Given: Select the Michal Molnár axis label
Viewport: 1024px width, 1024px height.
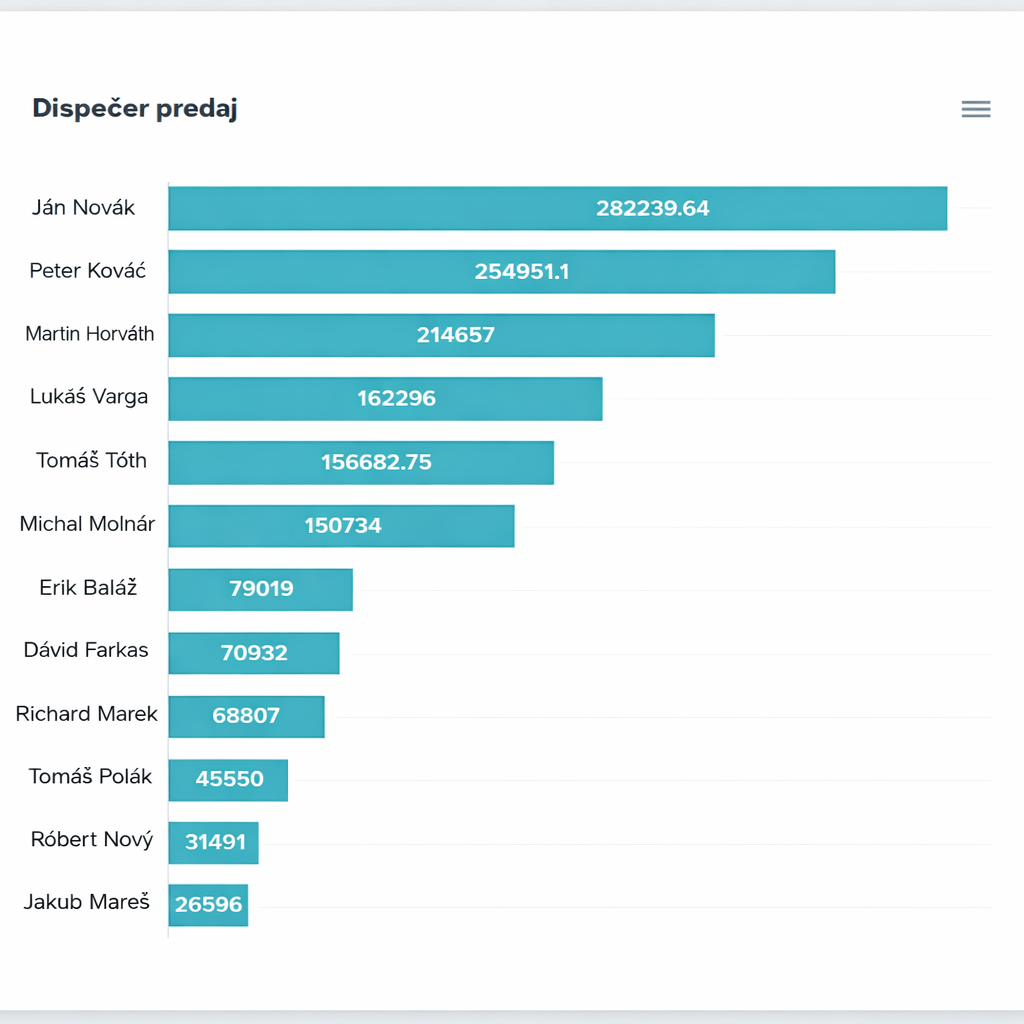Looking at the screenshot, I should click(87, 524).
